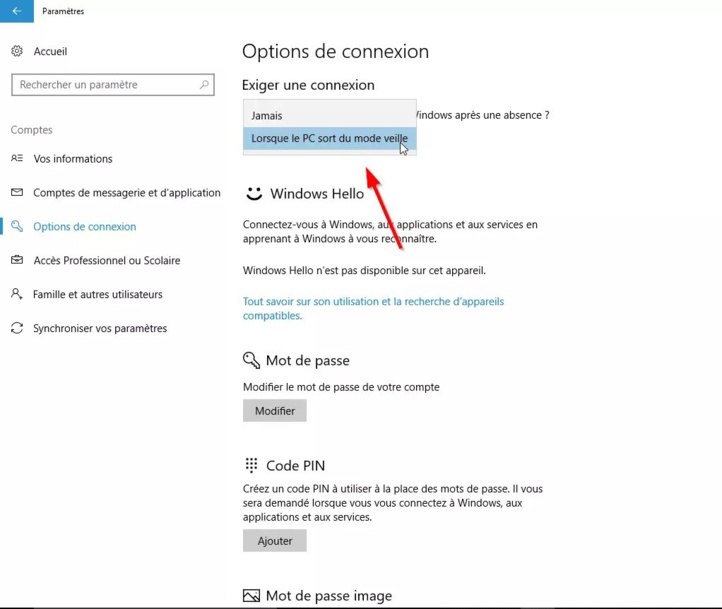The width and height of the screenshot is (722, 609).
Task: Click the envelope icon for Comptes de messagerie
Action: pos(17,193)
